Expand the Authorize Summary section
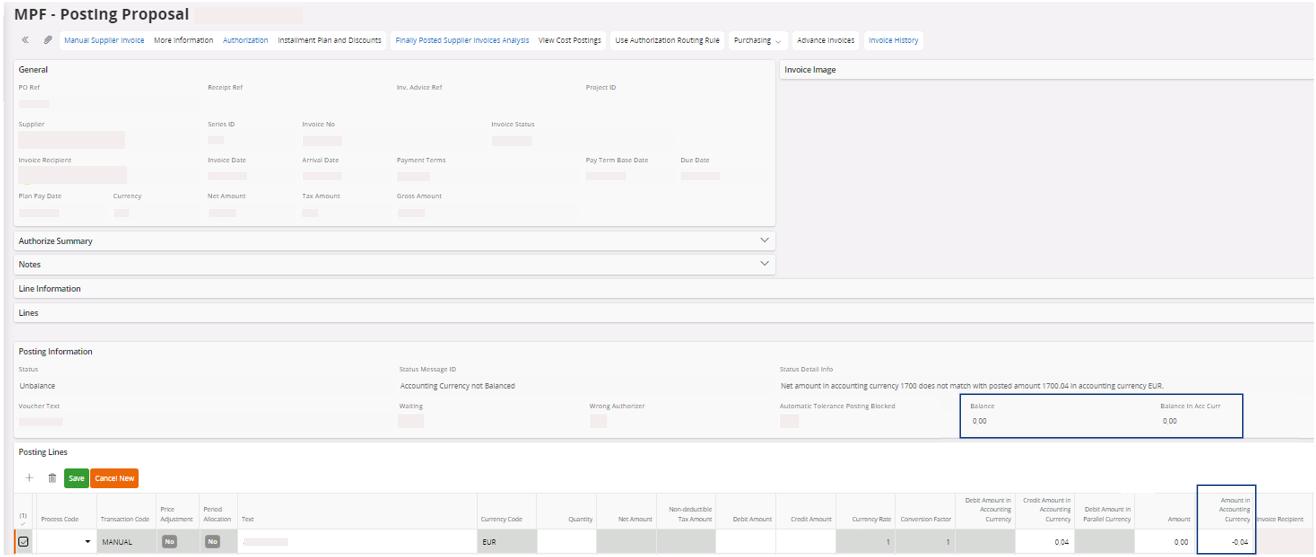 click(765, 241)
